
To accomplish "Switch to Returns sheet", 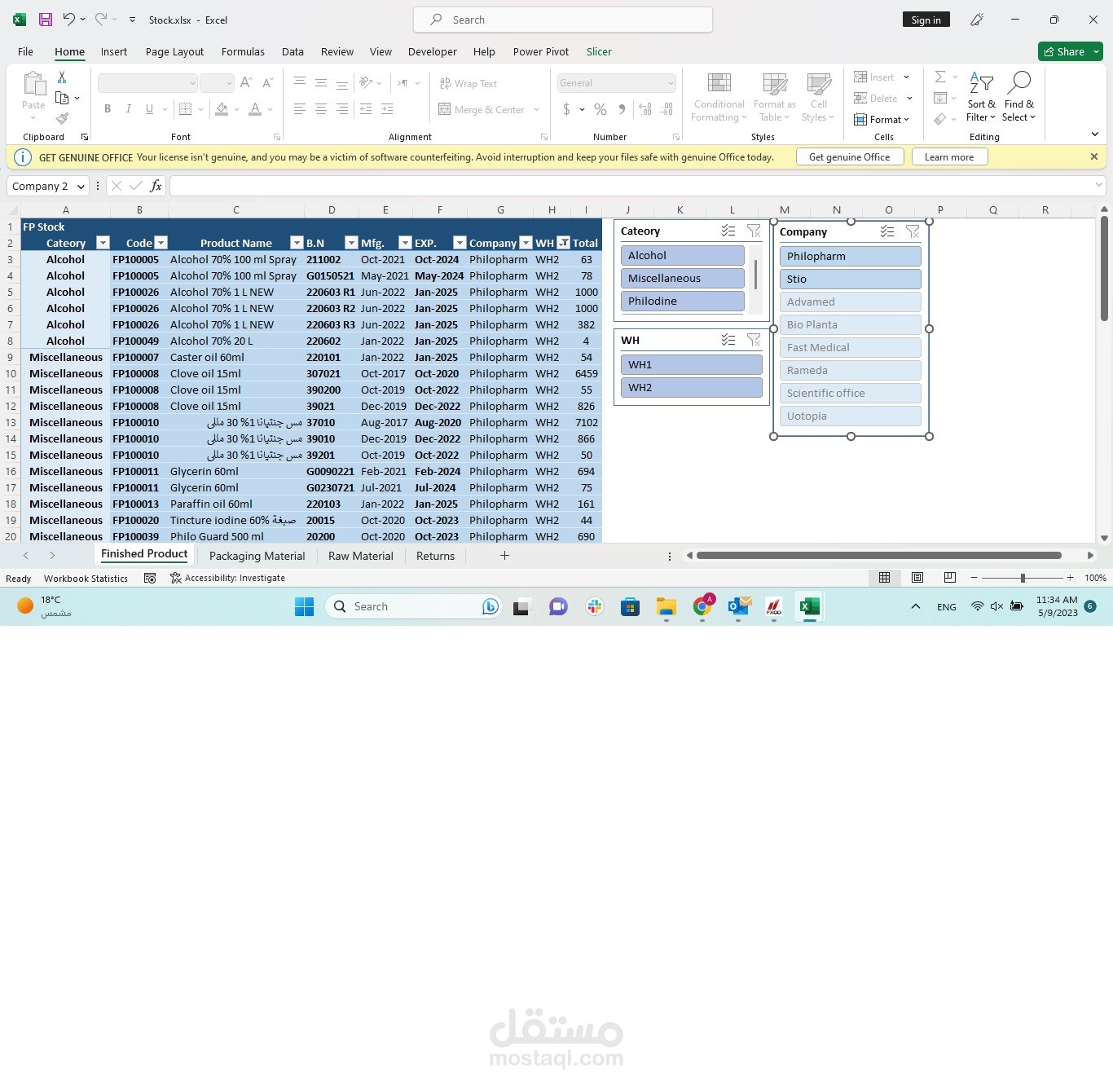I will [435, 556].
